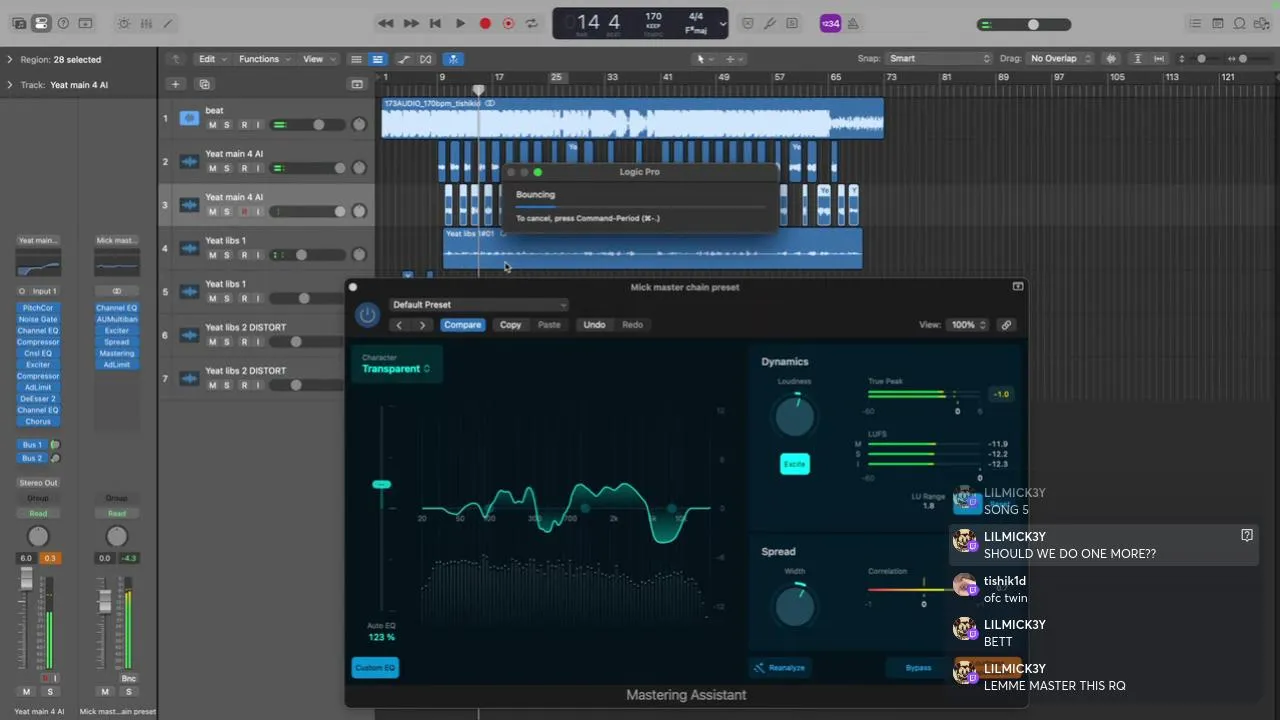
Task: Click the Fast Forward transport button
Action: pyautogui.click(x=411, y=23)
